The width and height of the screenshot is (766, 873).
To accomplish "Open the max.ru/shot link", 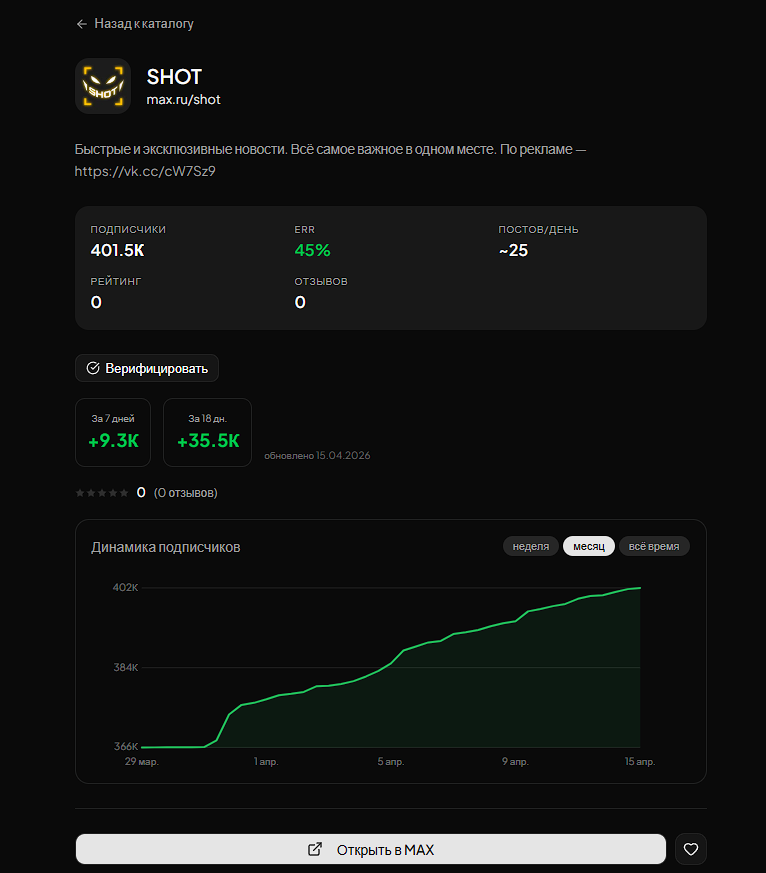I will pyautogui.click(x=183, y=100).
